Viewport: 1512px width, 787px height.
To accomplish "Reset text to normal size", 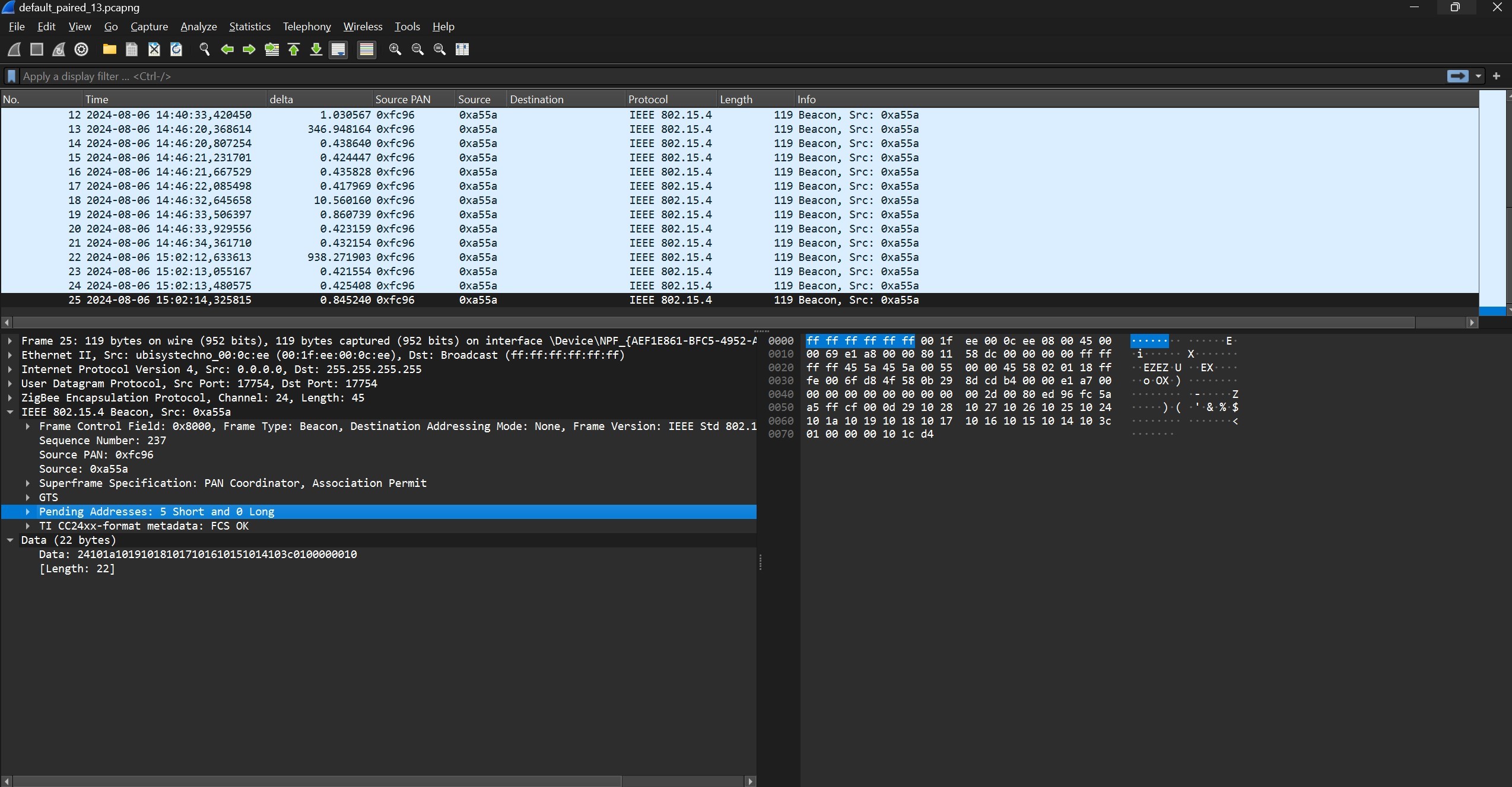I will point(440,49).
